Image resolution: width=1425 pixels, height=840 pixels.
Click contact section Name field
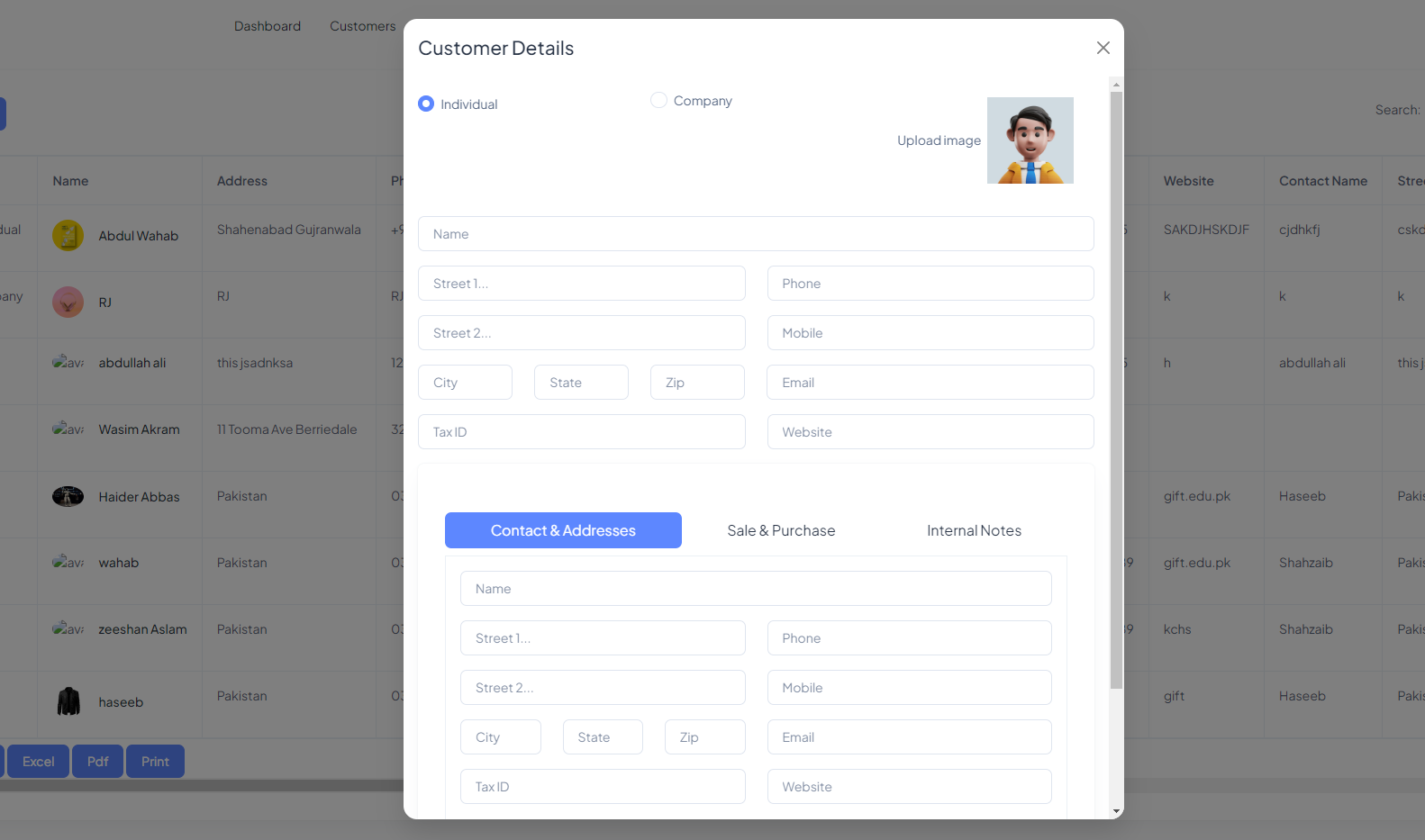point(756,589)
